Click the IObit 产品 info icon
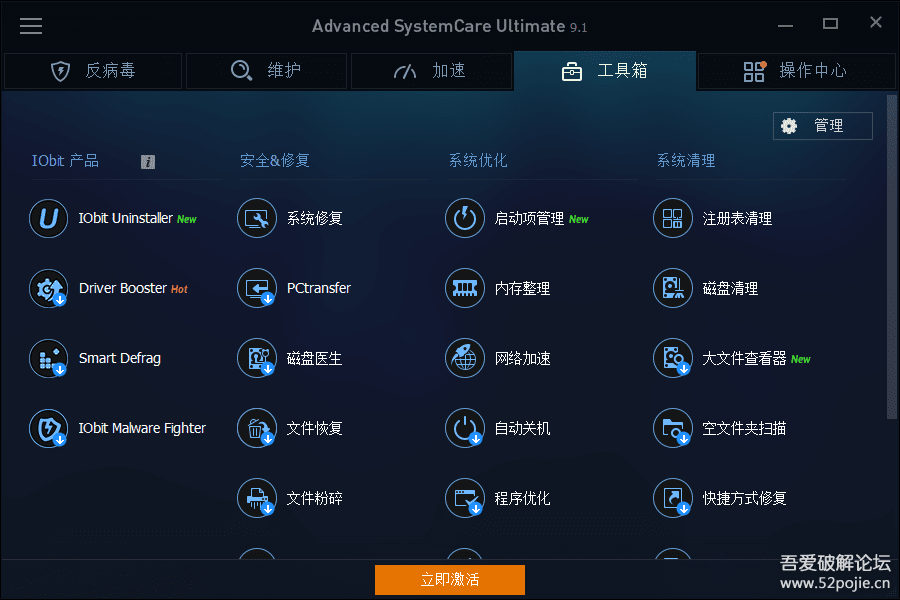Image resolution: width=900 pixels, height=600 pixels. [148, 162]
